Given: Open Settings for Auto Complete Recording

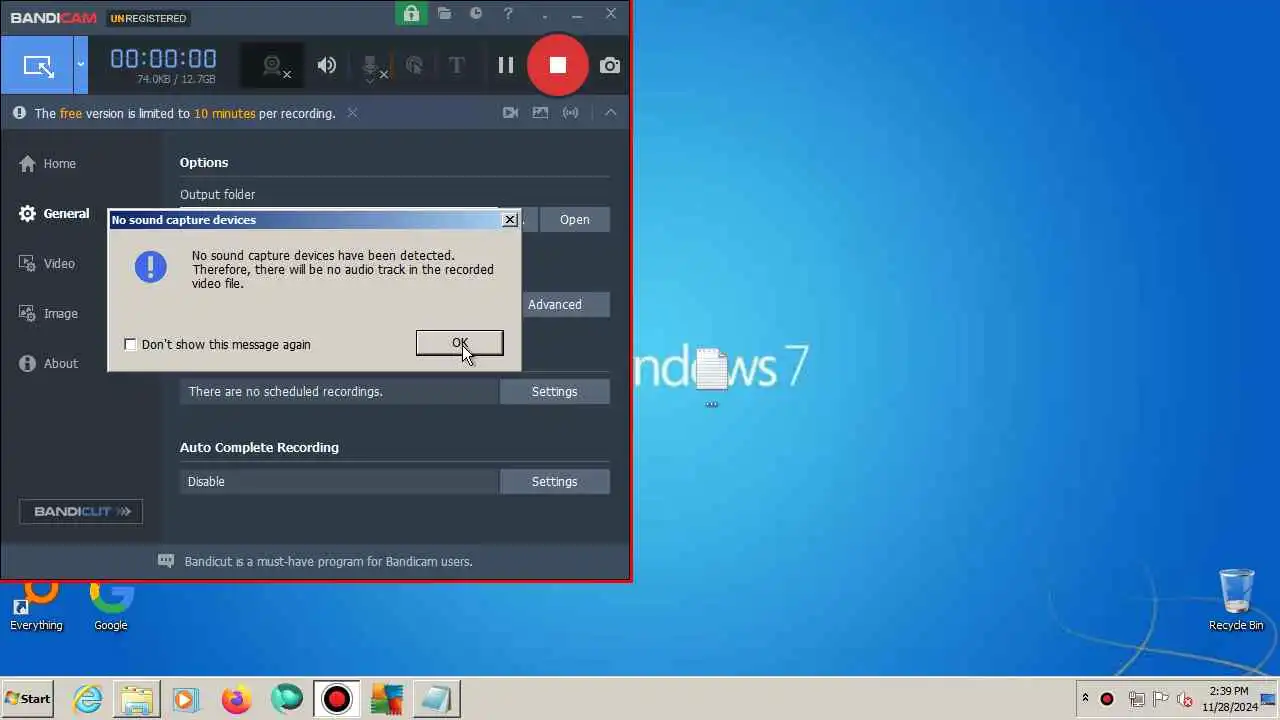Looking at the screenshot, I should coord(555,481).
